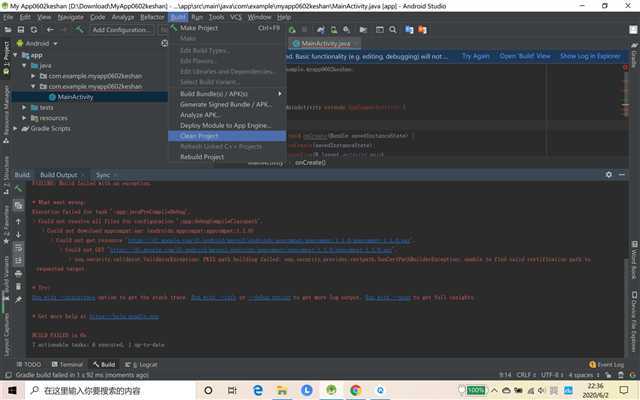Click the Get more help gradle link
This screenshot has width=640, height=400.
click(x=124, y=316)
